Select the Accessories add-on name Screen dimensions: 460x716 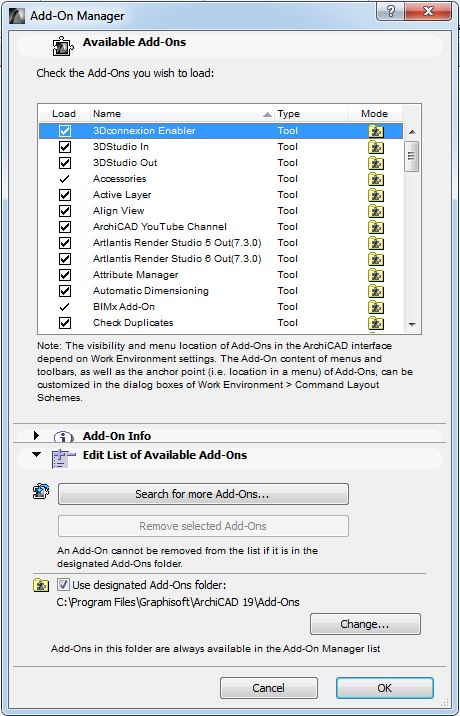click(120, 179)
